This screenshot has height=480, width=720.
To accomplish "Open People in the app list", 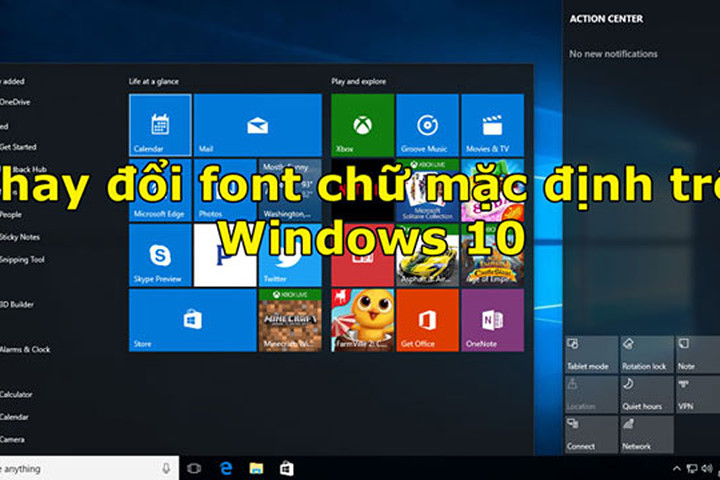I will (x=11, y=215).
